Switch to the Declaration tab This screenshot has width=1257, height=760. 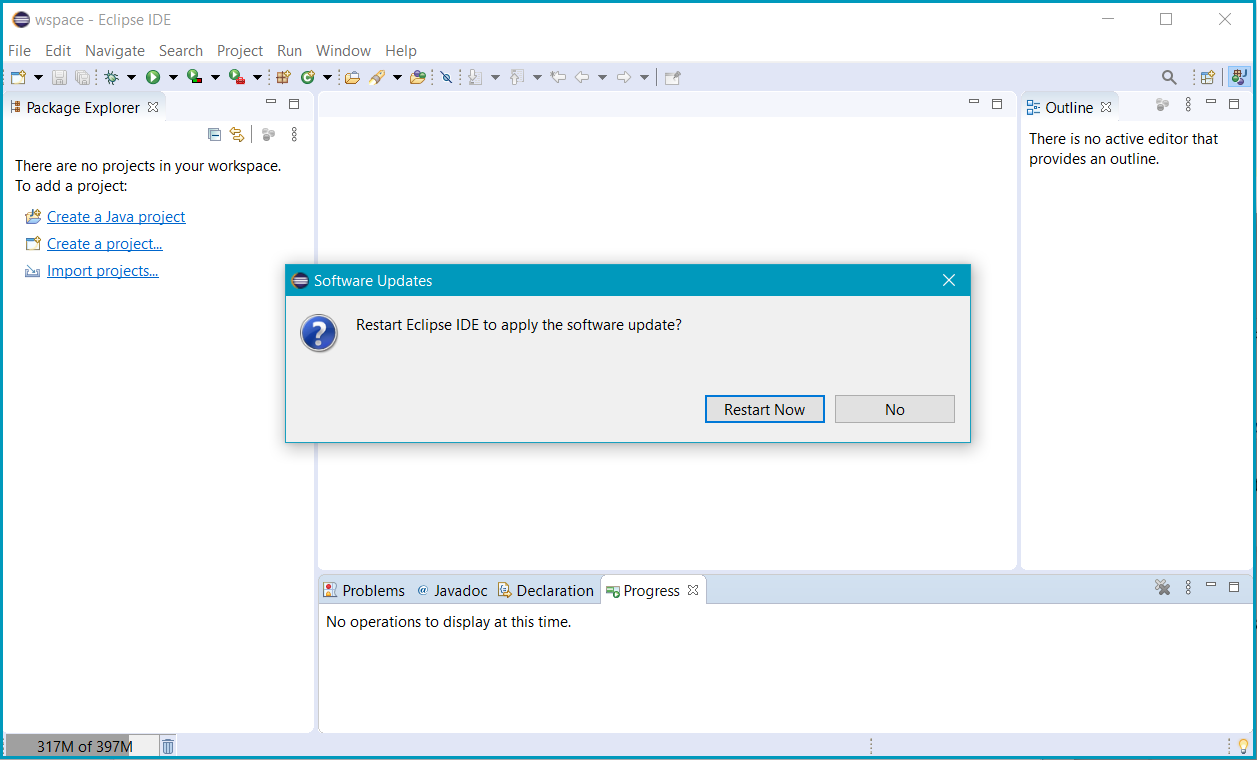point(546,590)
